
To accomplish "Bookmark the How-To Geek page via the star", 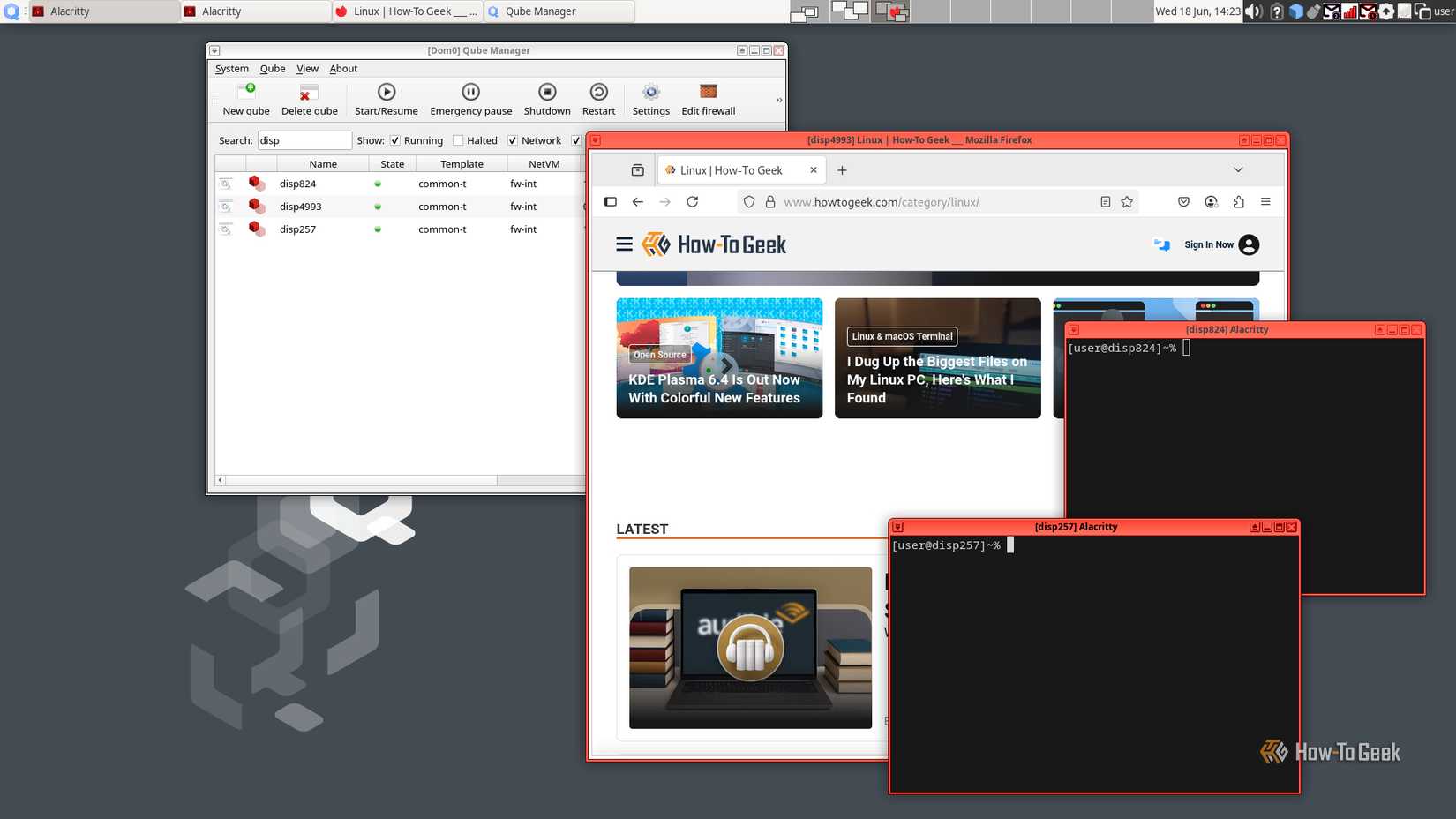I will click(1126, 201).
